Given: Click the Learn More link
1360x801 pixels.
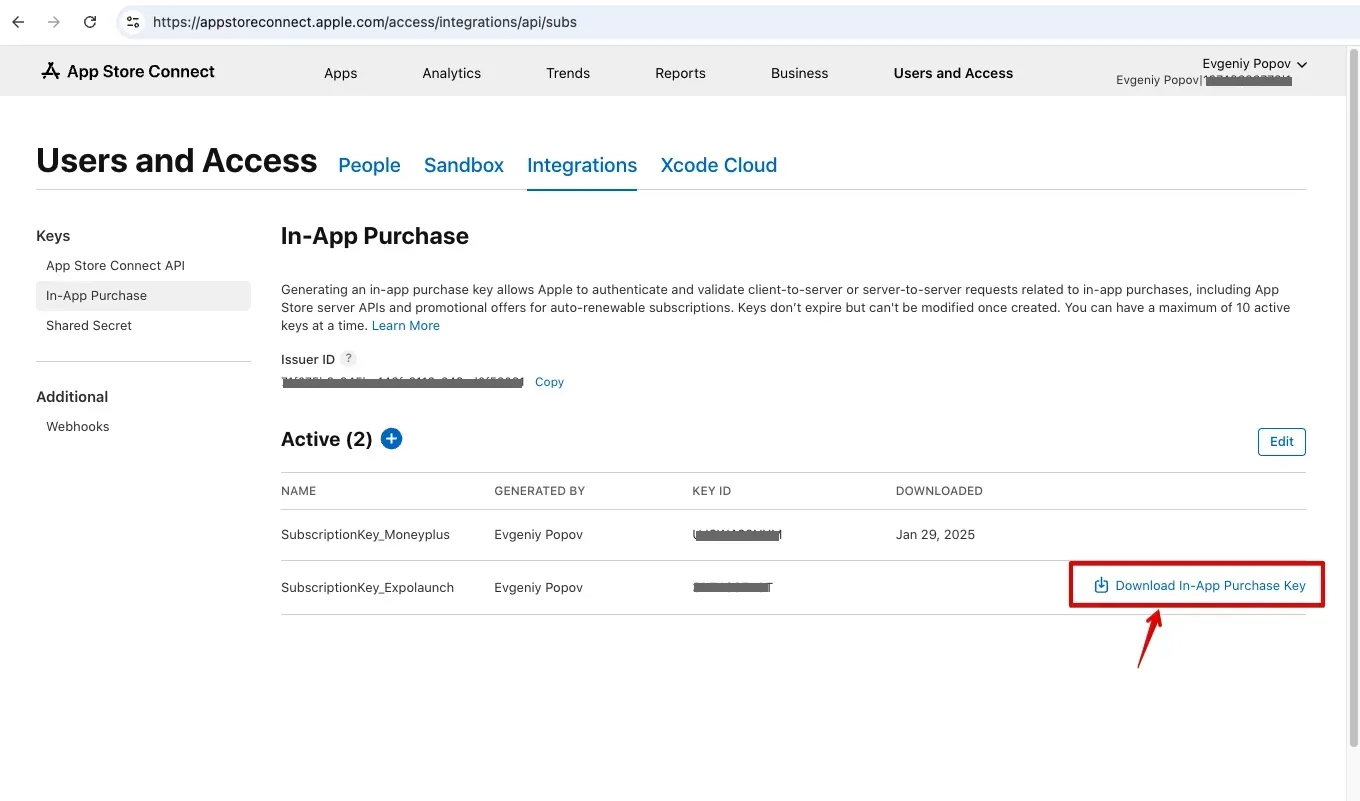Looking at the screenshot, I should pyautogui.click(x=405, y=325).
